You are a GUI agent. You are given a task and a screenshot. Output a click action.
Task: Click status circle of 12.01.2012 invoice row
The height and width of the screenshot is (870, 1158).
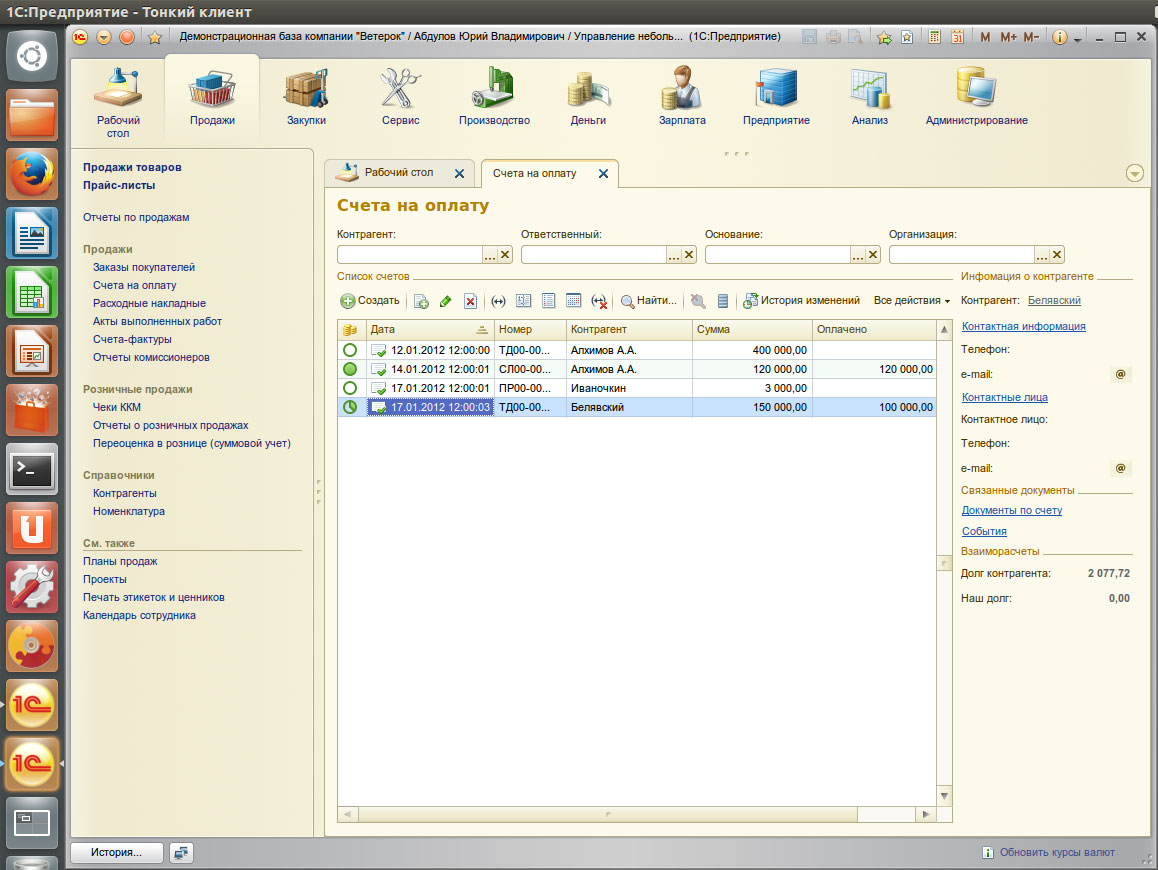pyautogui.click(x=350, y=351)
